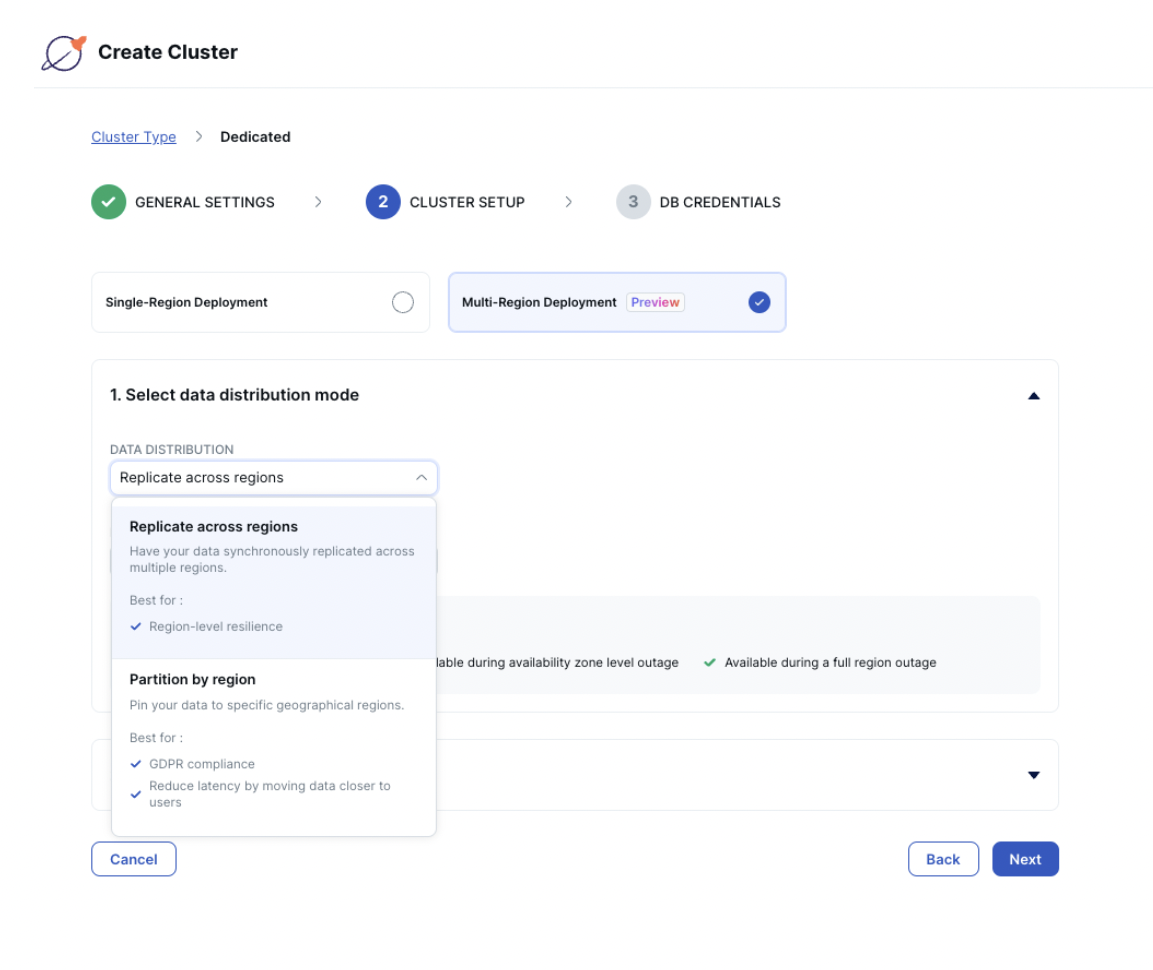Click the Preview badge on Multi-Region Deployment

[655, 302]
